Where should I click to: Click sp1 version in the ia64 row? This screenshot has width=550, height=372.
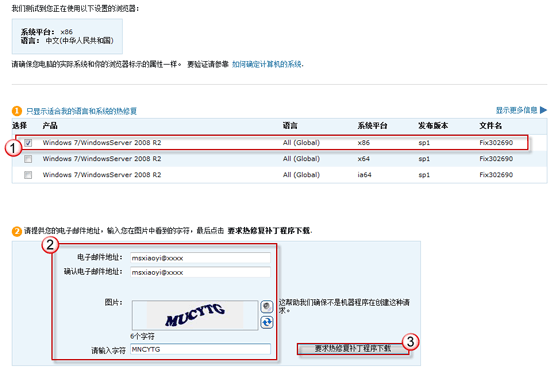[424, 175]
